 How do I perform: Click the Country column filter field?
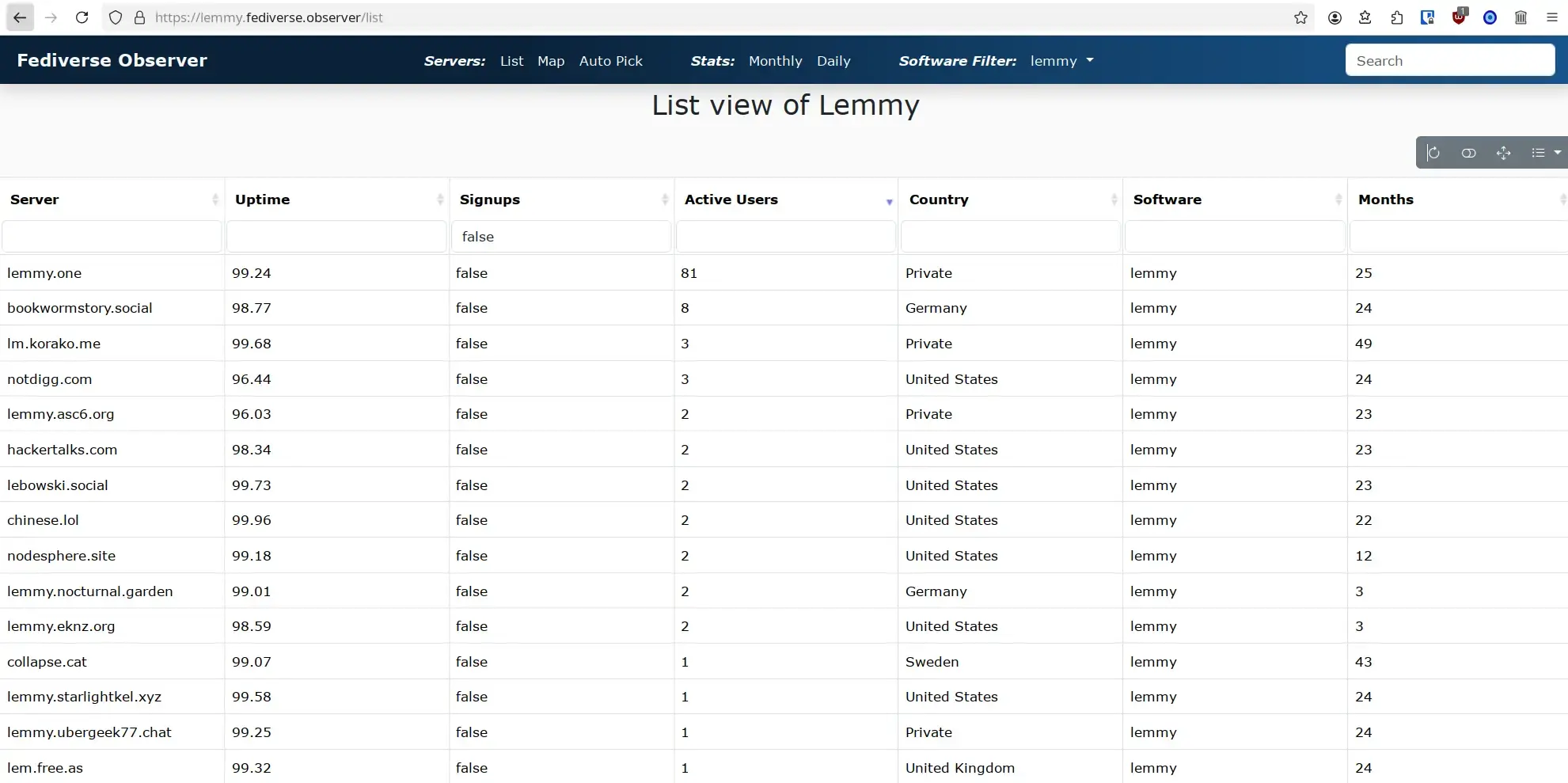pos(1011,237)
